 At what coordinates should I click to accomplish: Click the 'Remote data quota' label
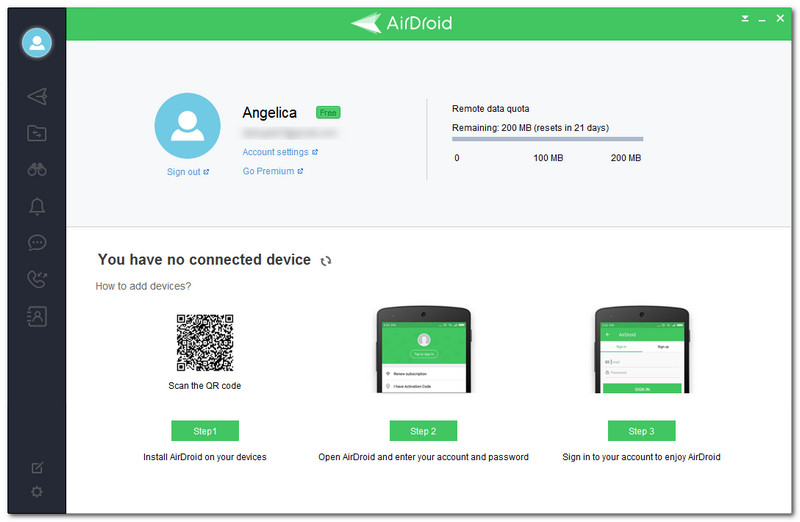pos(491,109)
